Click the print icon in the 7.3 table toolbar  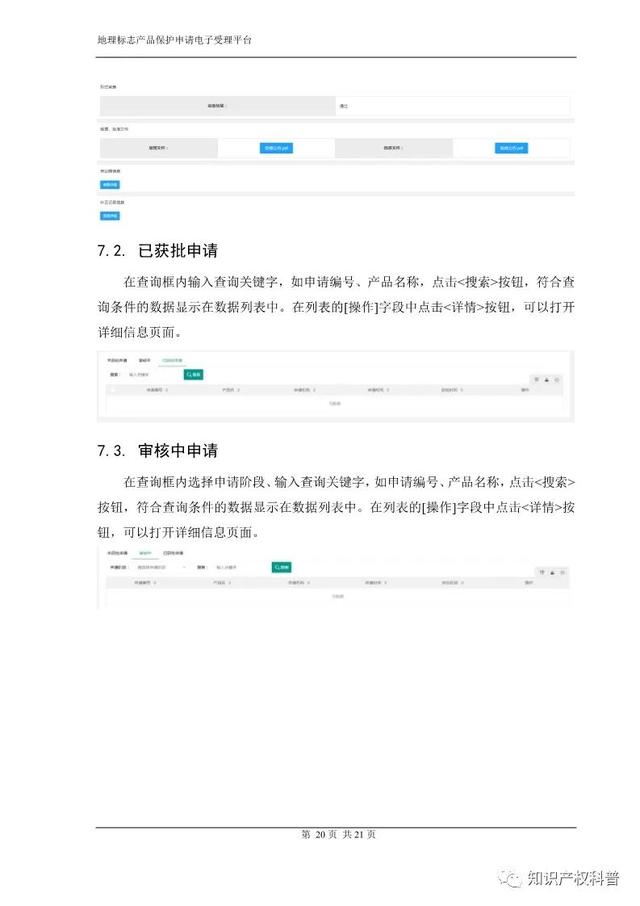point(563,572)
